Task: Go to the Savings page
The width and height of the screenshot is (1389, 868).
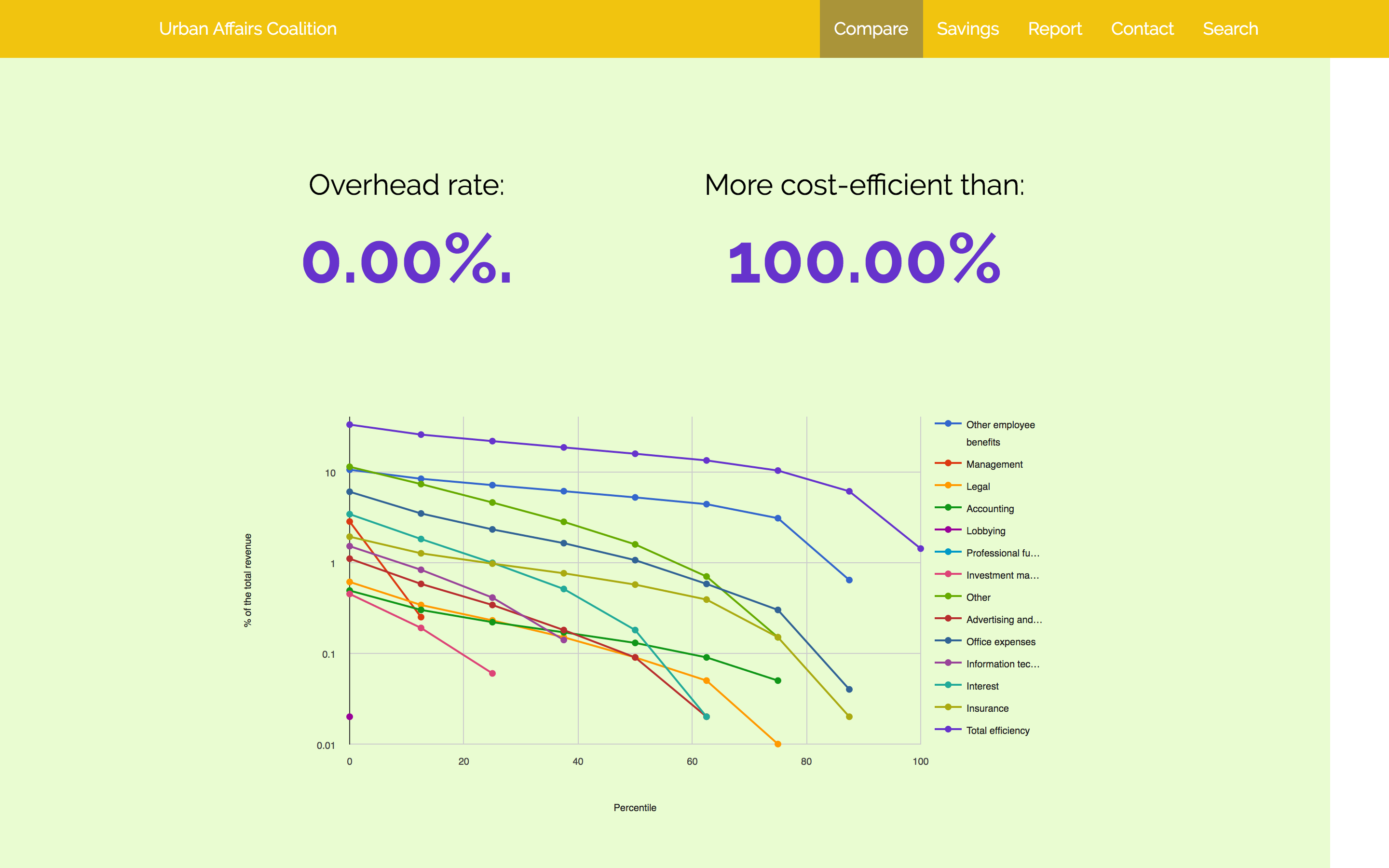Action: [x=967, y=29]
